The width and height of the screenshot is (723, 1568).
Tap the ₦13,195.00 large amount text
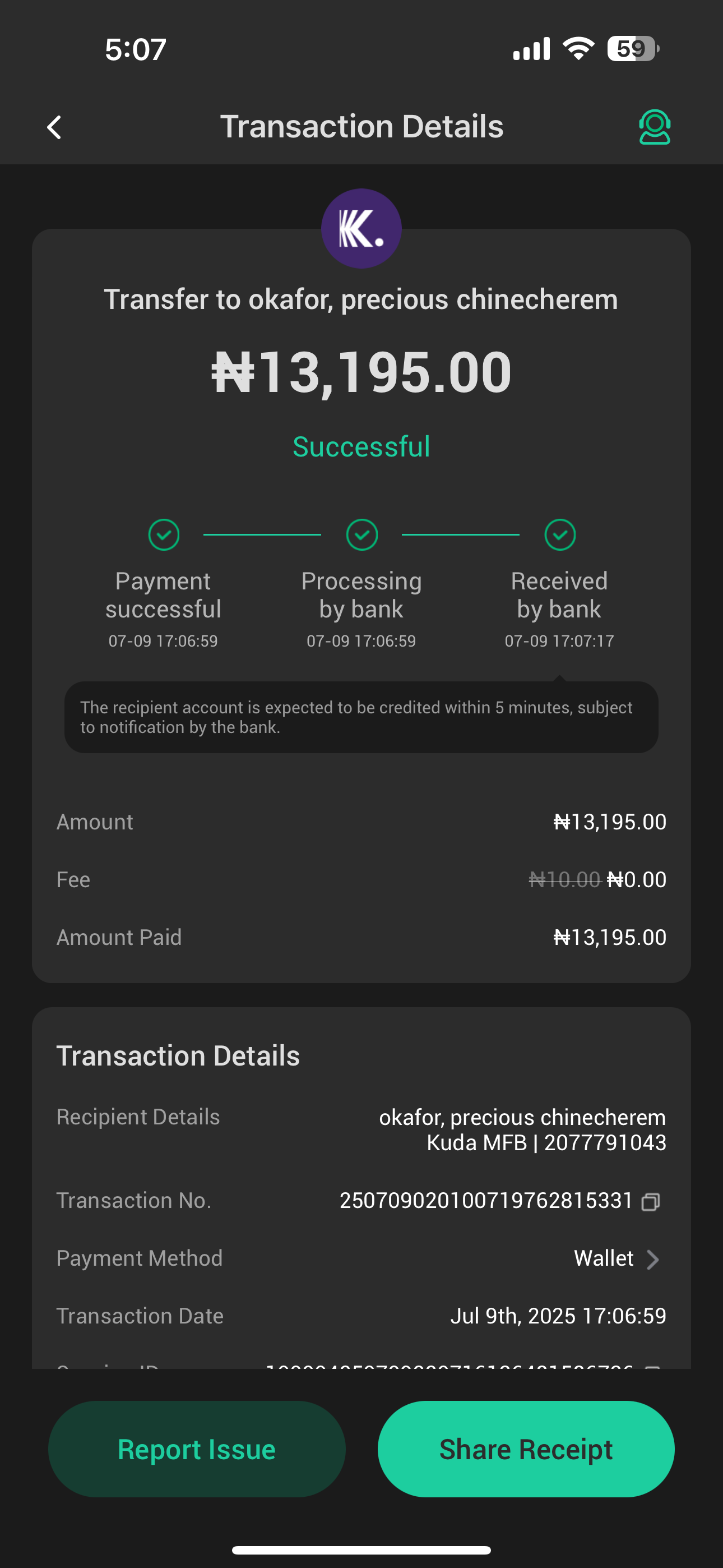[361, 372]
